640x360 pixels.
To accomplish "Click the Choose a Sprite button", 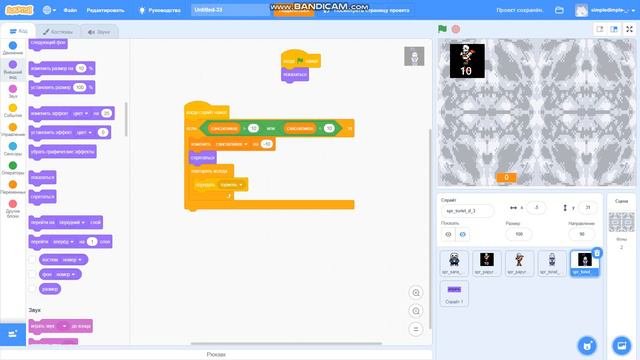I will (x=587, y=346).
